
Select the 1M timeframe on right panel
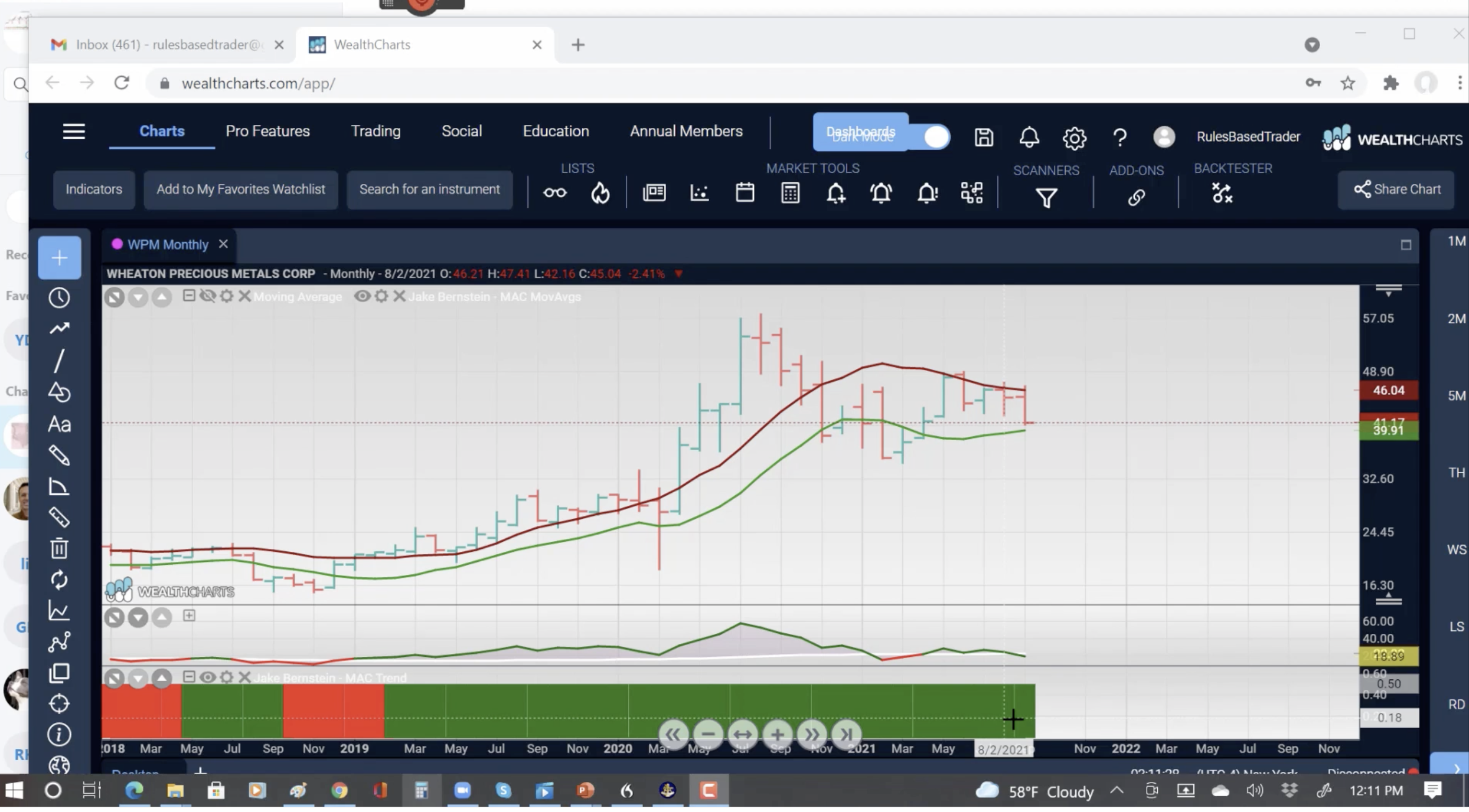pos(1457,241)
